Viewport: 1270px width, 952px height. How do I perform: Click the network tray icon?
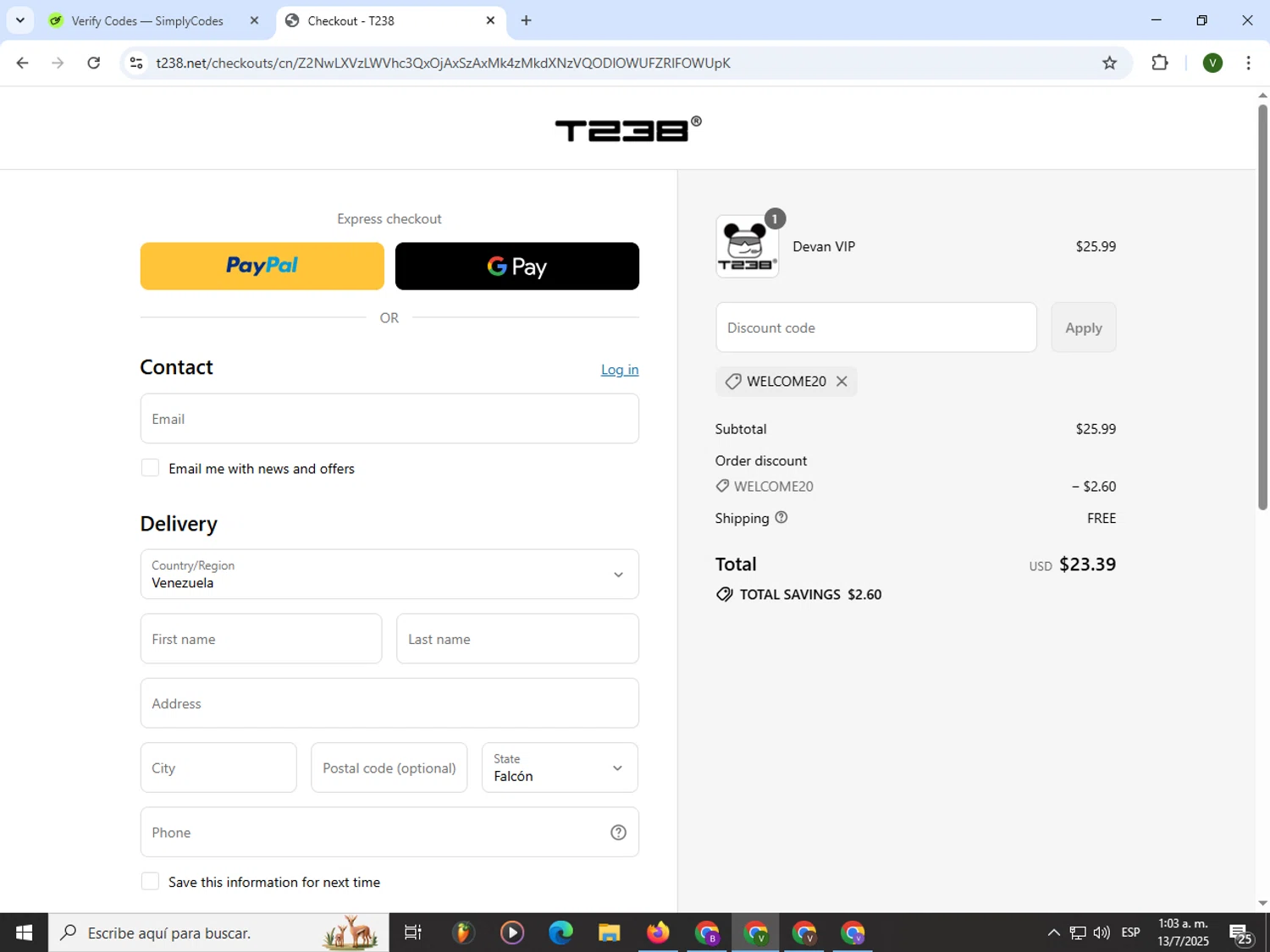click(1077, 933)
